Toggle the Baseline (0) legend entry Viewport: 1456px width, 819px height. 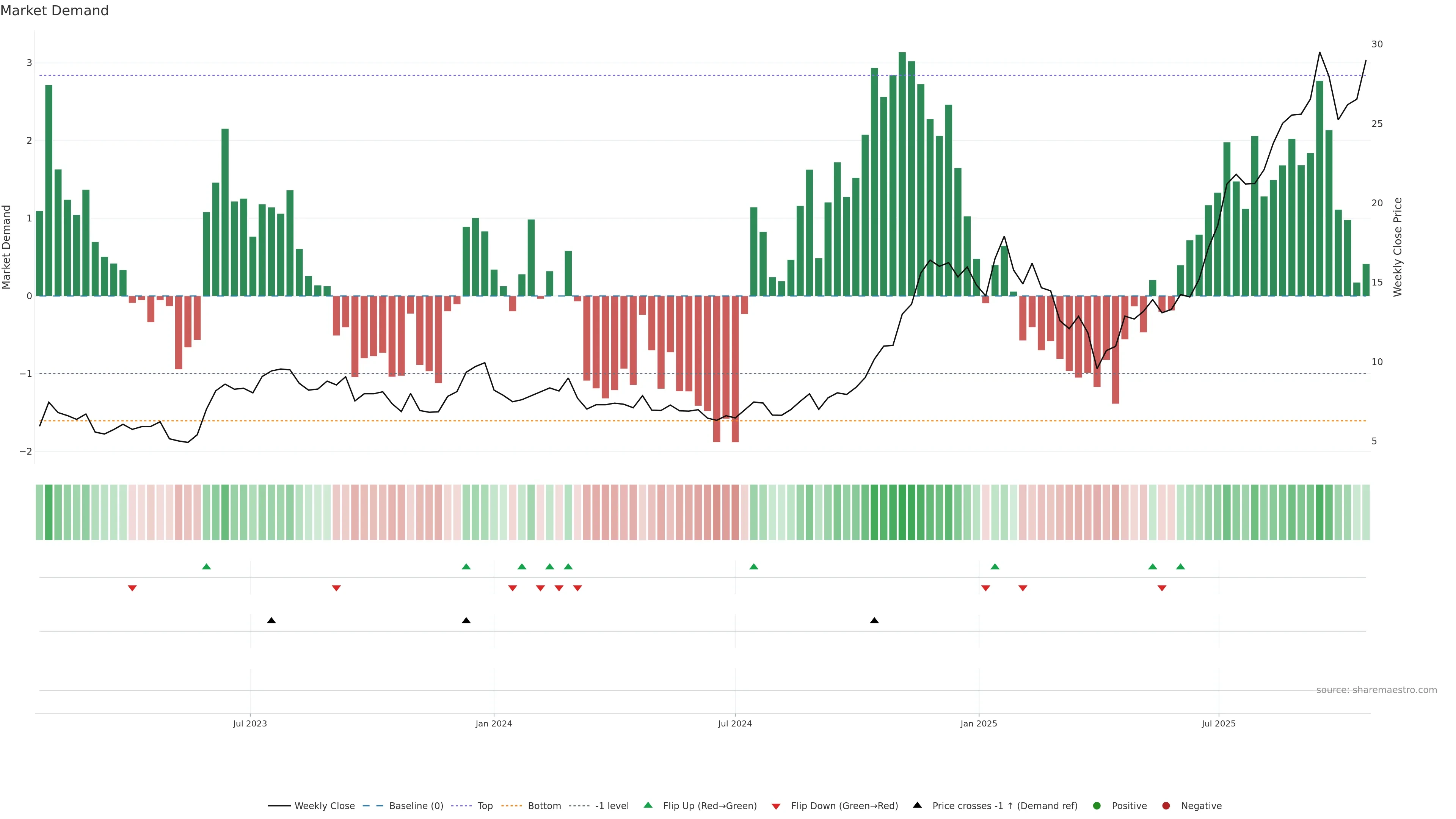(x=416, y=805)
